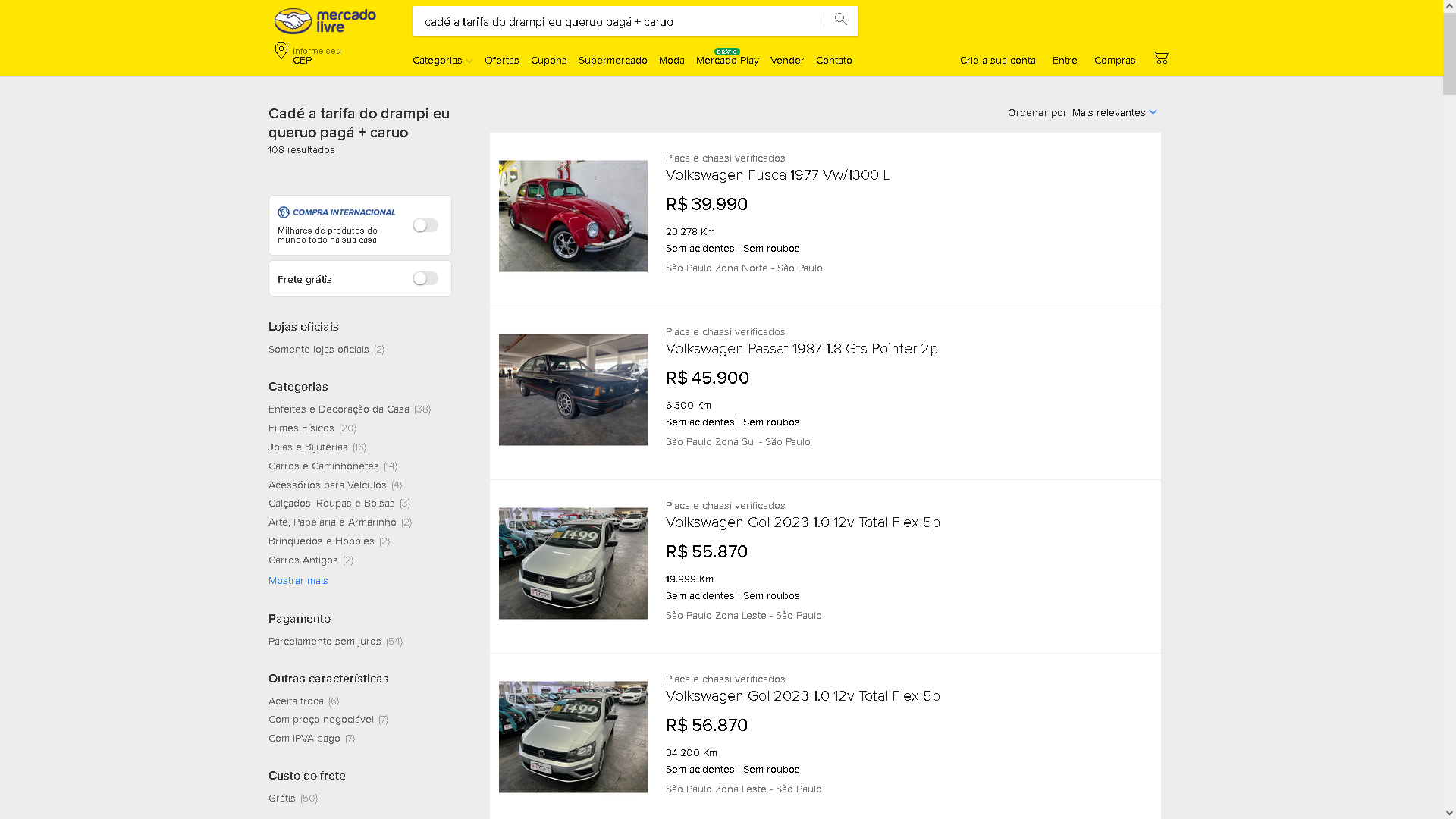Filter by Brinquedos e Hobbies
Viewport: 1456px width, 819px height.
[329, 541]
